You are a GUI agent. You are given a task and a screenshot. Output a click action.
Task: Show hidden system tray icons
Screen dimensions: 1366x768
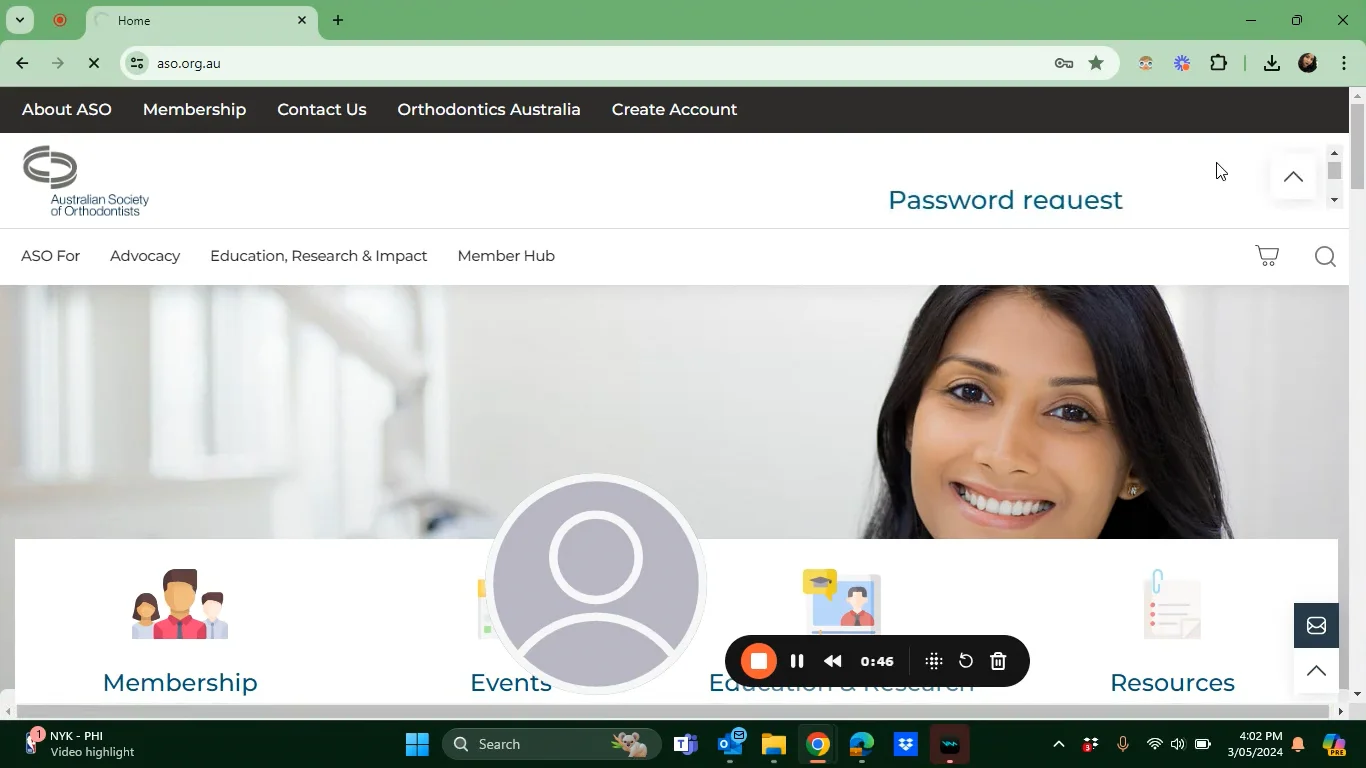point(1058,744)
